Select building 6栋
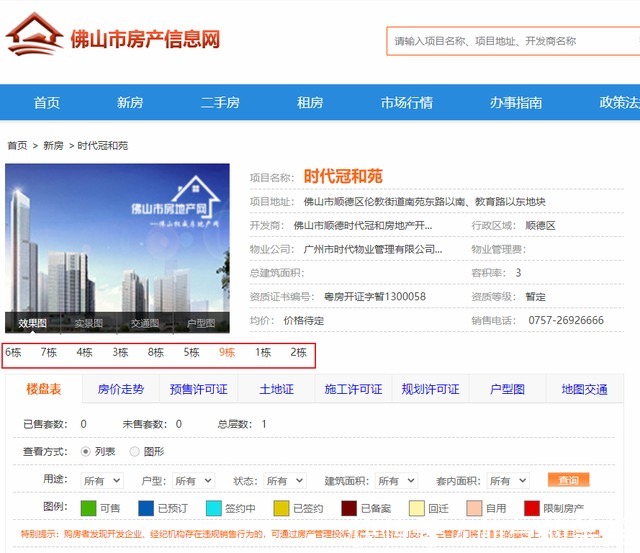Viewport: 640px width, 553px height. click(x=13, y=352)
